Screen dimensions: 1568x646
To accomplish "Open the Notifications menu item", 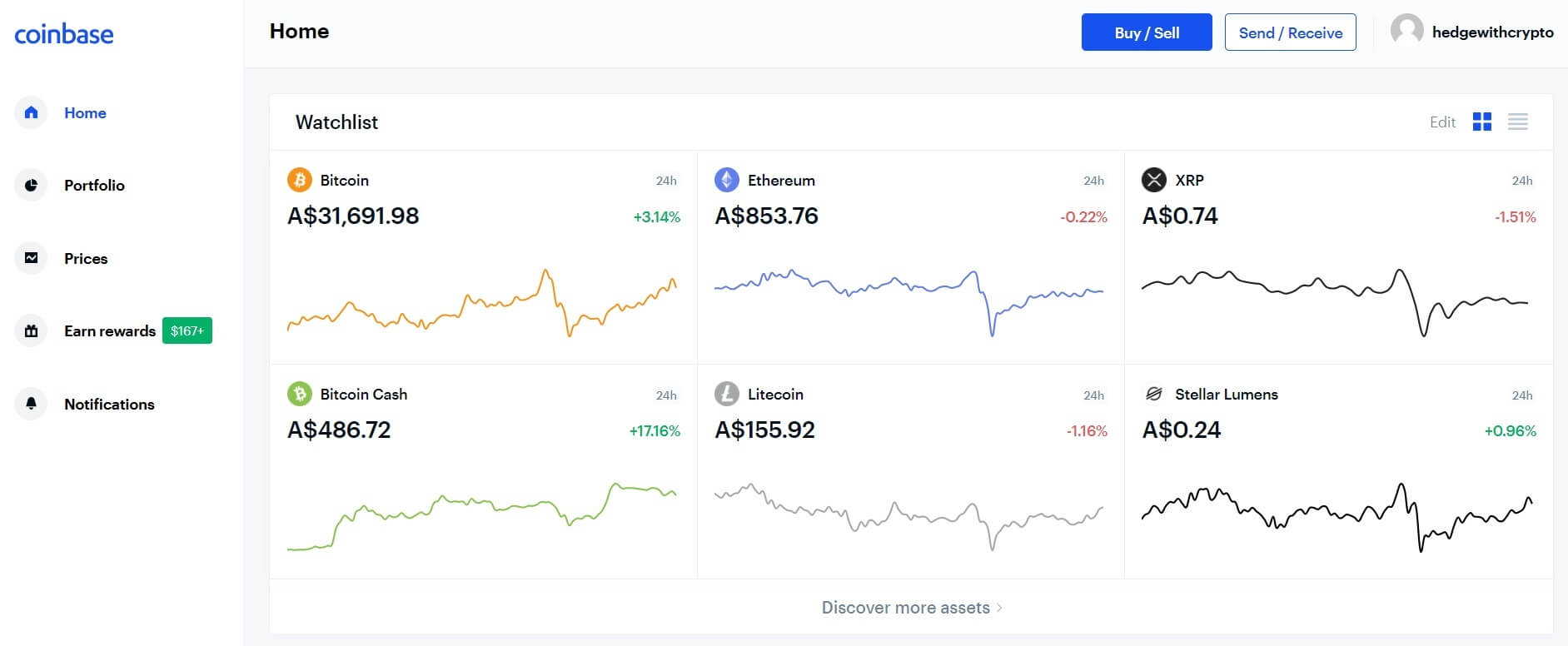I will [109, 405].
